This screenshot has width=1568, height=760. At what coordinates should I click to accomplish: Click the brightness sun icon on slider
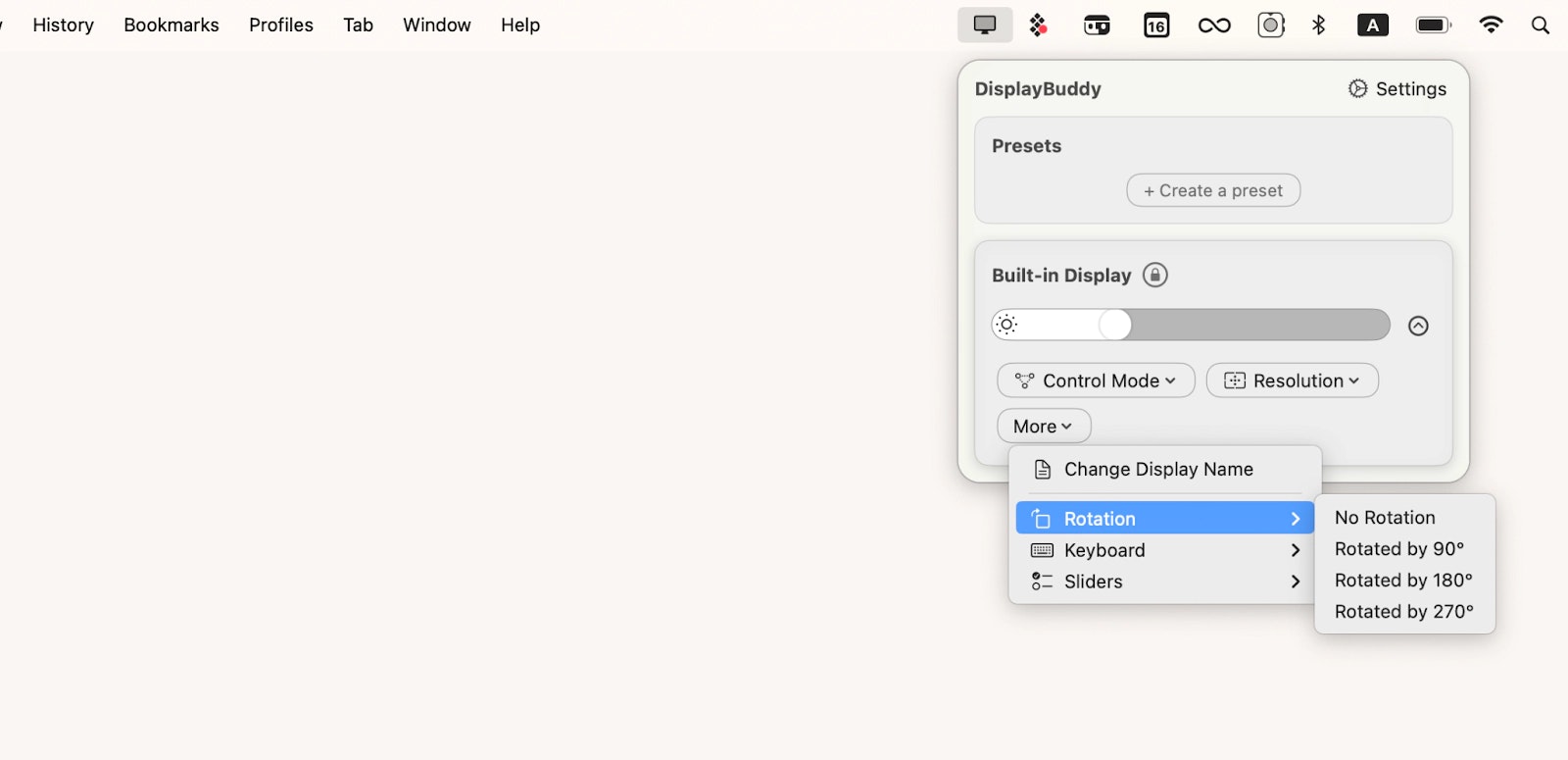tap(1007, 325)
